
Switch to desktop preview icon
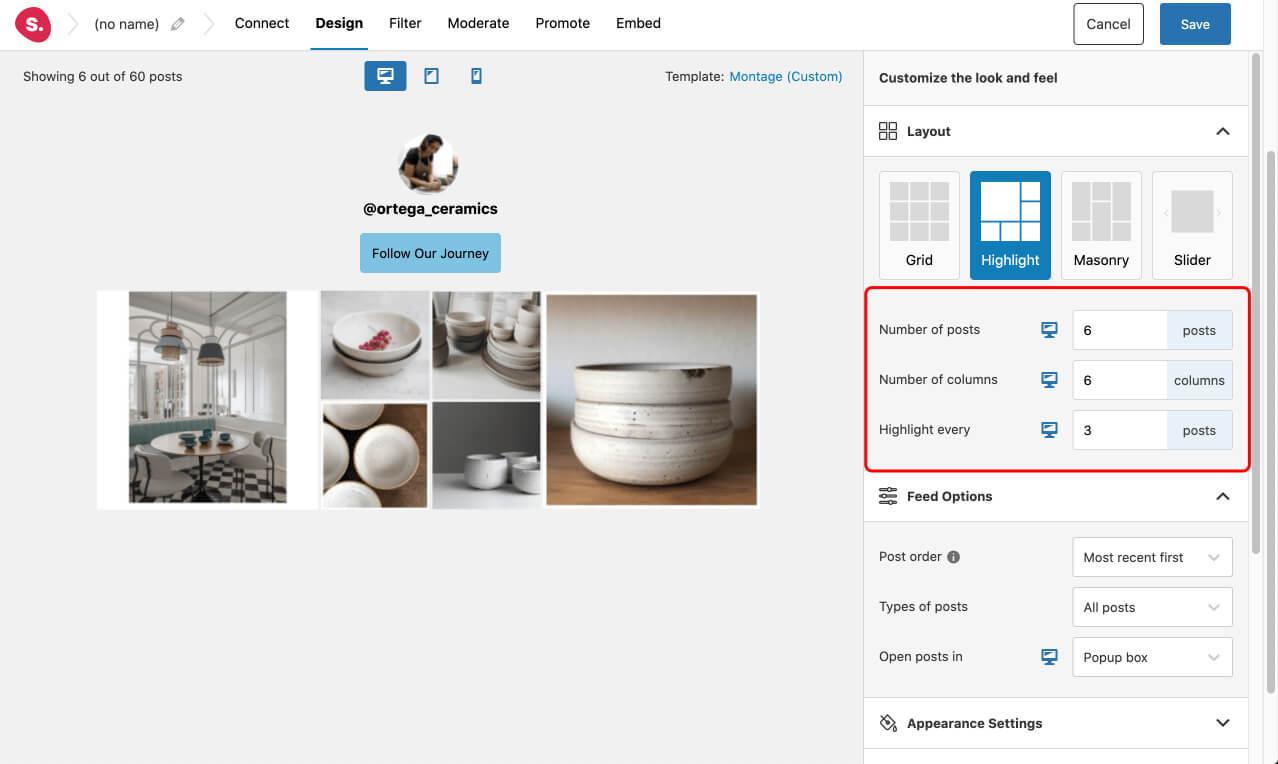pos(385,76)
